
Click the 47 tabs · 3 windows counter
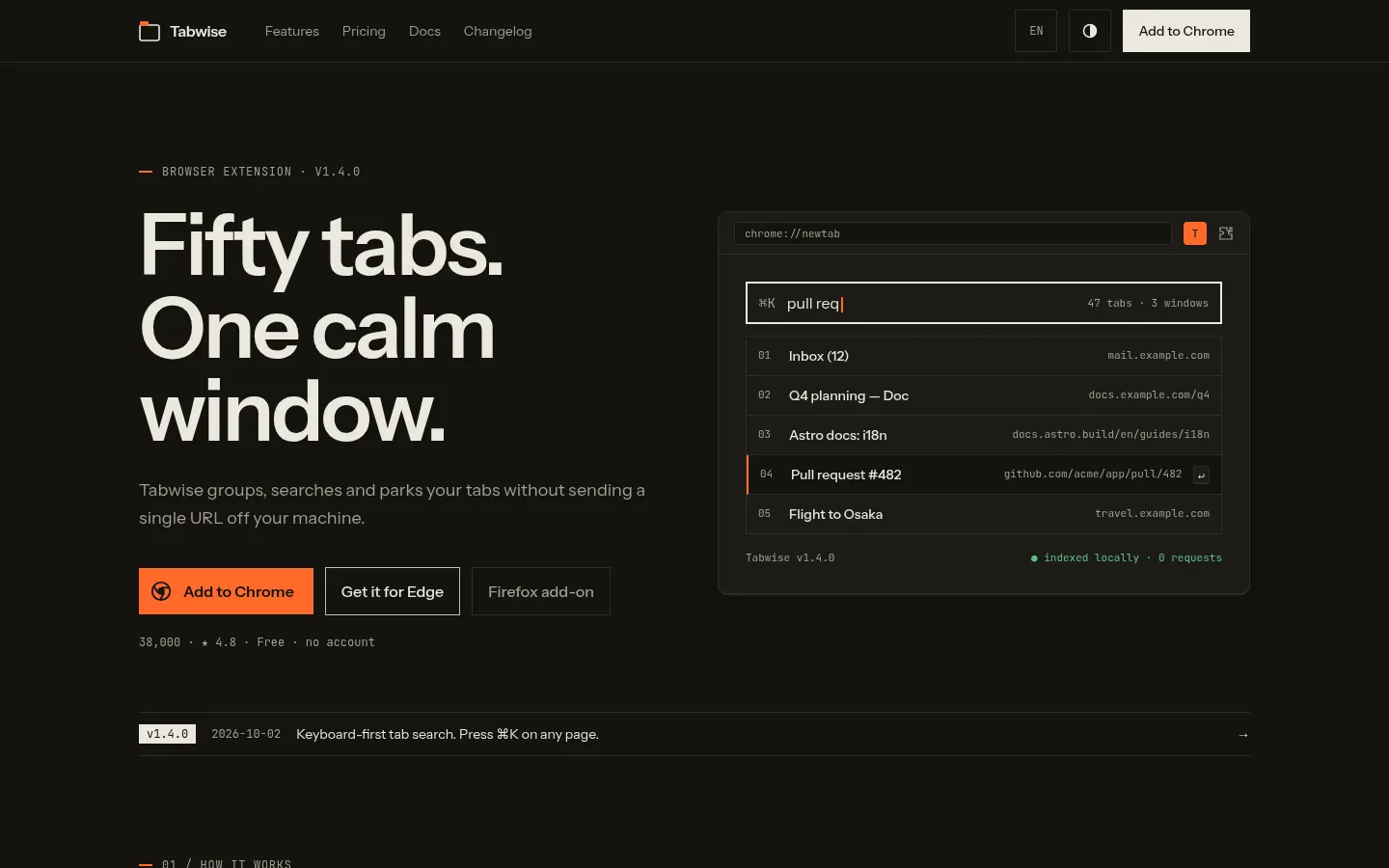tap(1148, 303)
